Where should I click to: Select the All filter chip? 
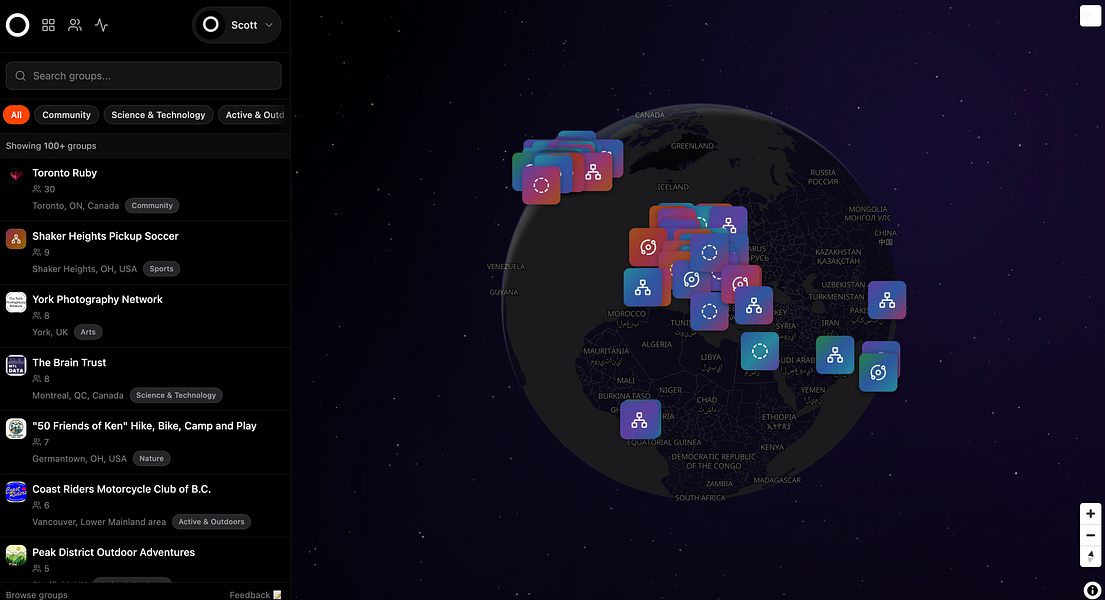click(16, 115)
